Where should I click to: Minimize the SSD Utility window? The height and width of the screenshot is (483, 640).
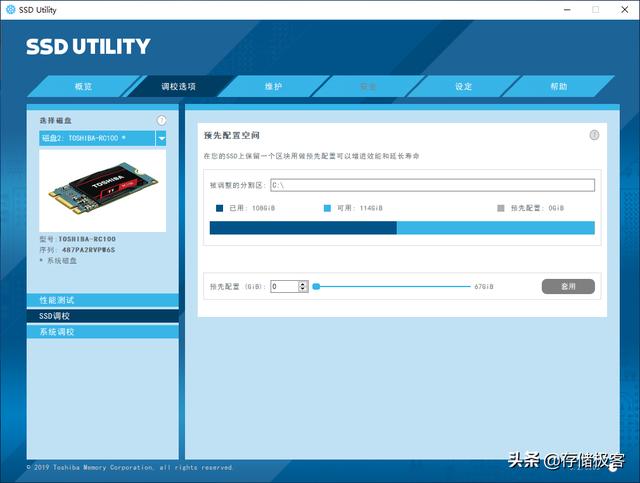tap(567, 9)
